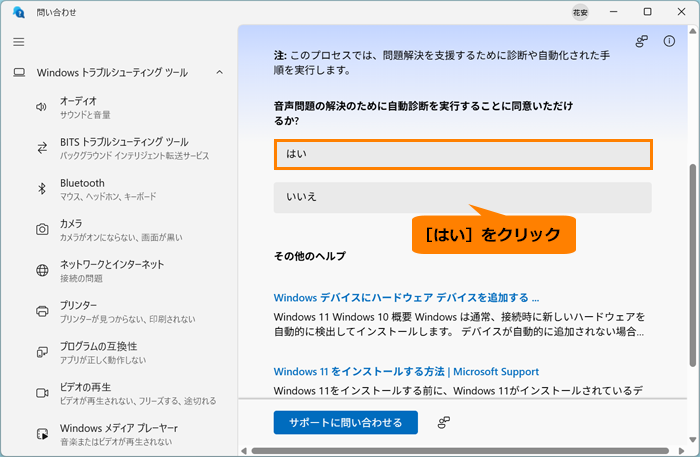Click the feedback icon at top right

[642, 41]
